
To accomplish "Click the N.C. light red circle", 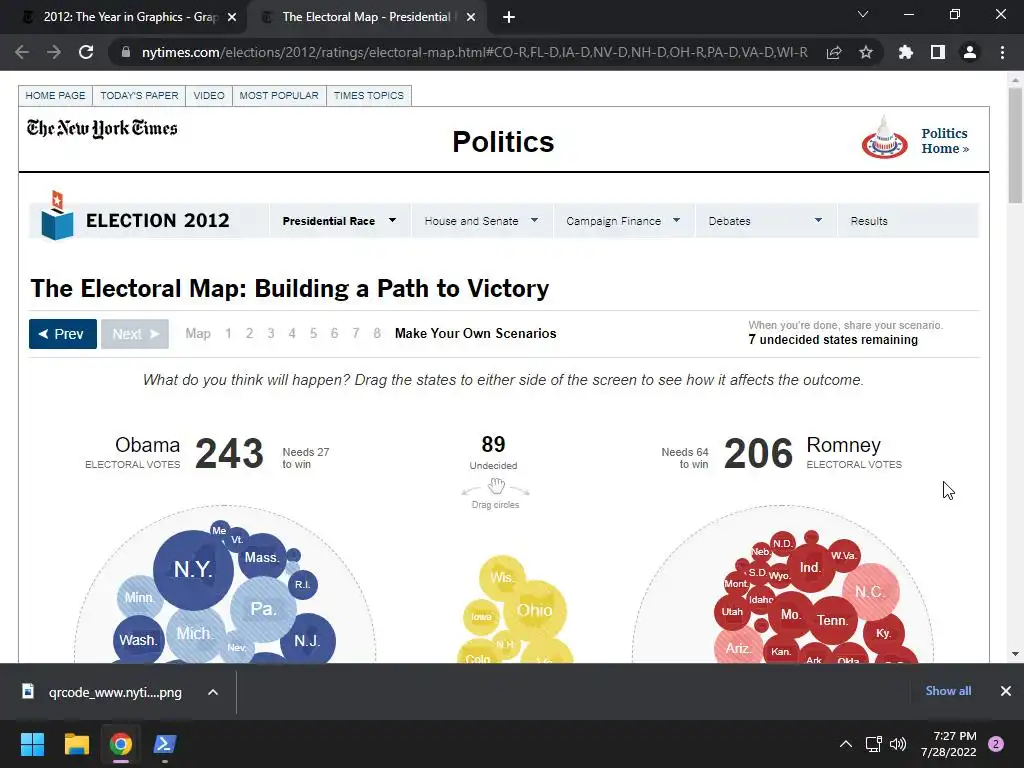I will [871, 592].
